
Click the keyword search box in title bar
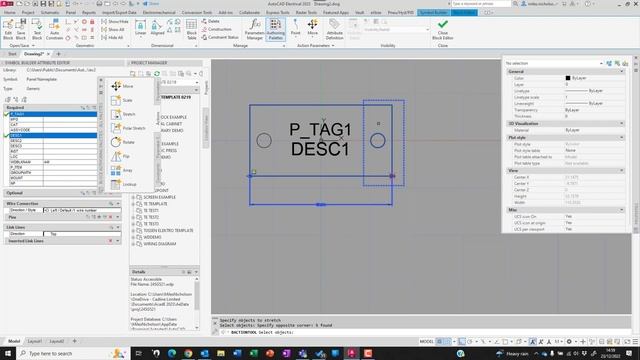click(x=481, y=4)
